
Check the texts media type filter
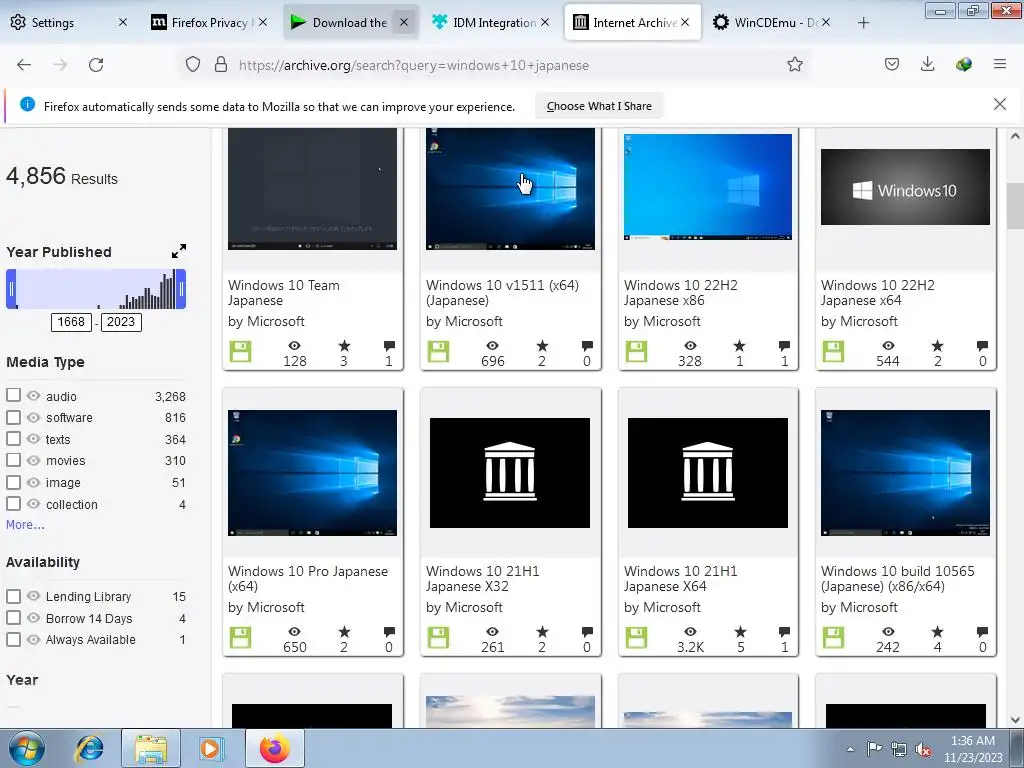(13, 438)
